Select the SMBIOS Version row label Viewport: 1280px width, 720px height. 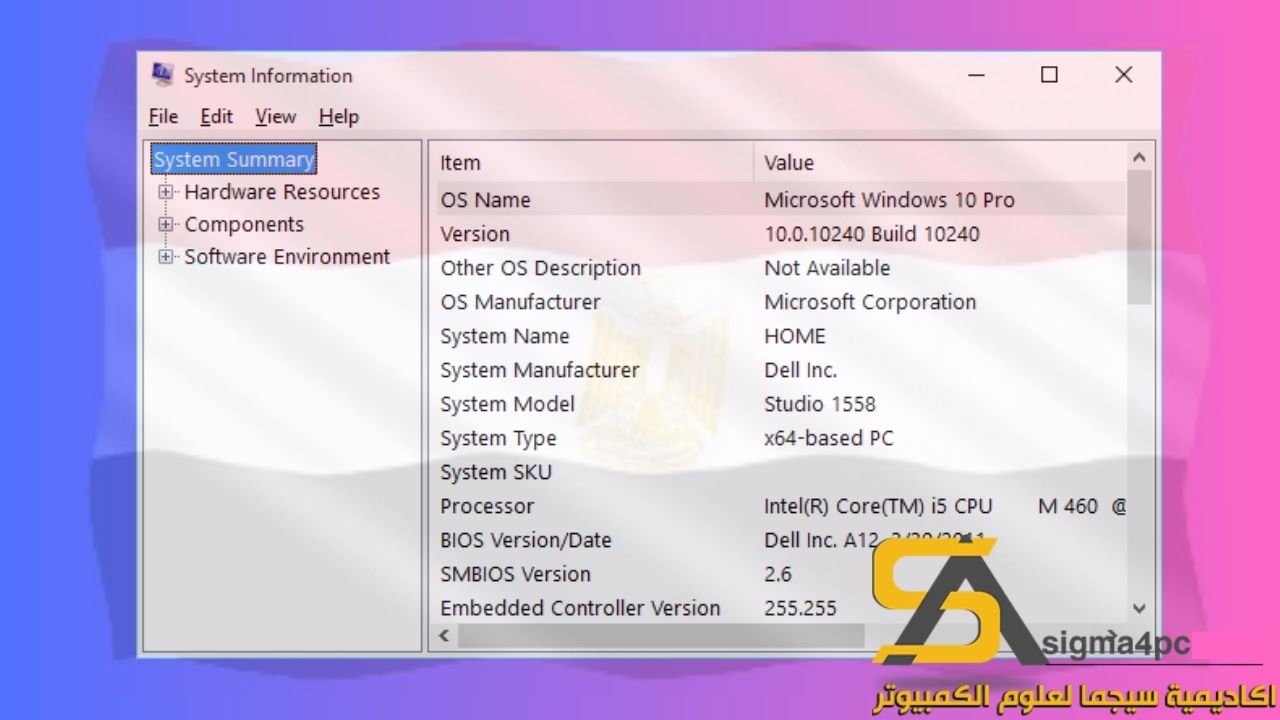tap(515, 574)
